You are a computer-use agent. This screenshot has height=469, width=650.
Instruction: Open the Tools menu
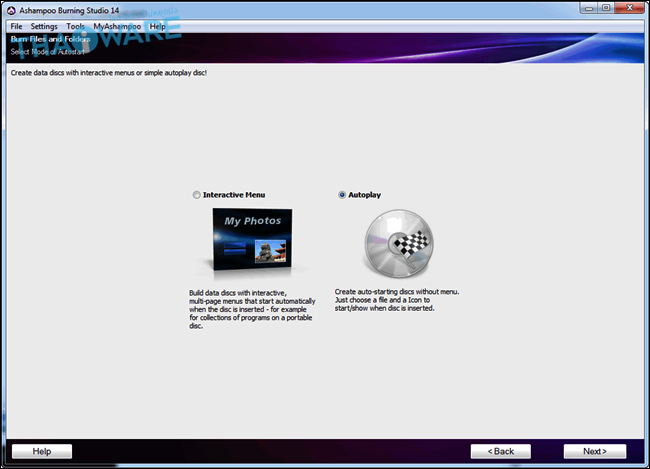pyautogui.click(x=75, y=27)
